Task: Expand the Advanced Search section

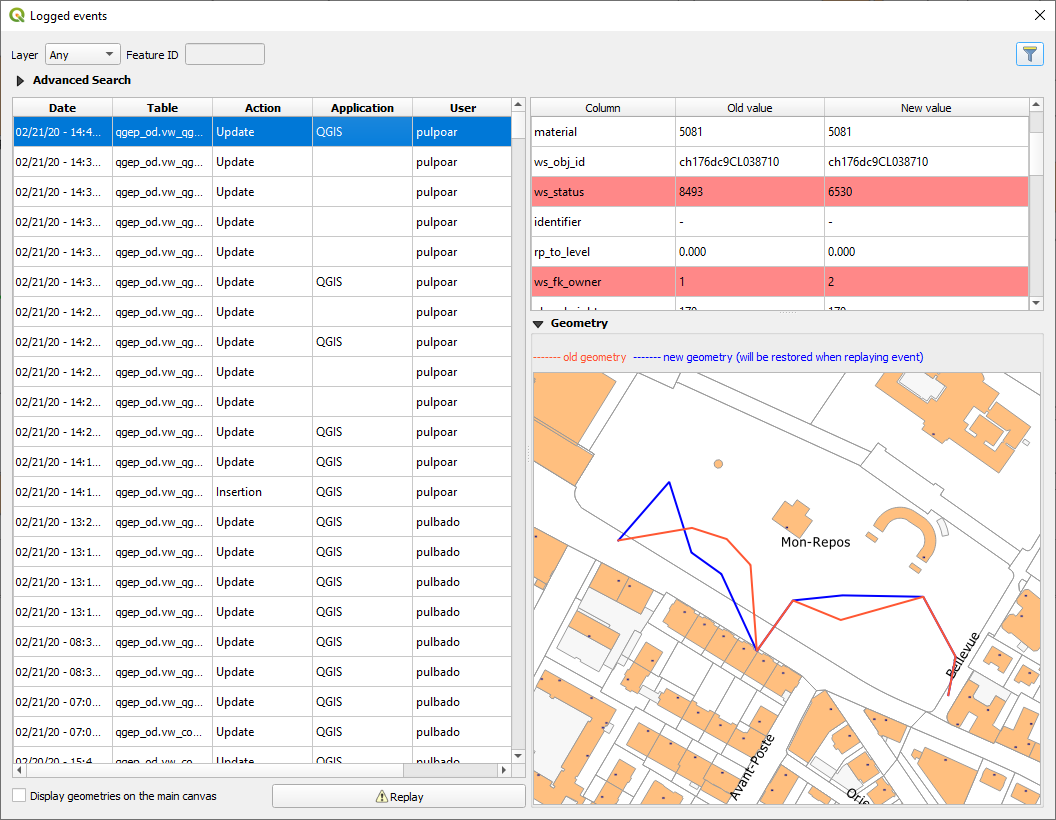Action: (x=20, y=81)
